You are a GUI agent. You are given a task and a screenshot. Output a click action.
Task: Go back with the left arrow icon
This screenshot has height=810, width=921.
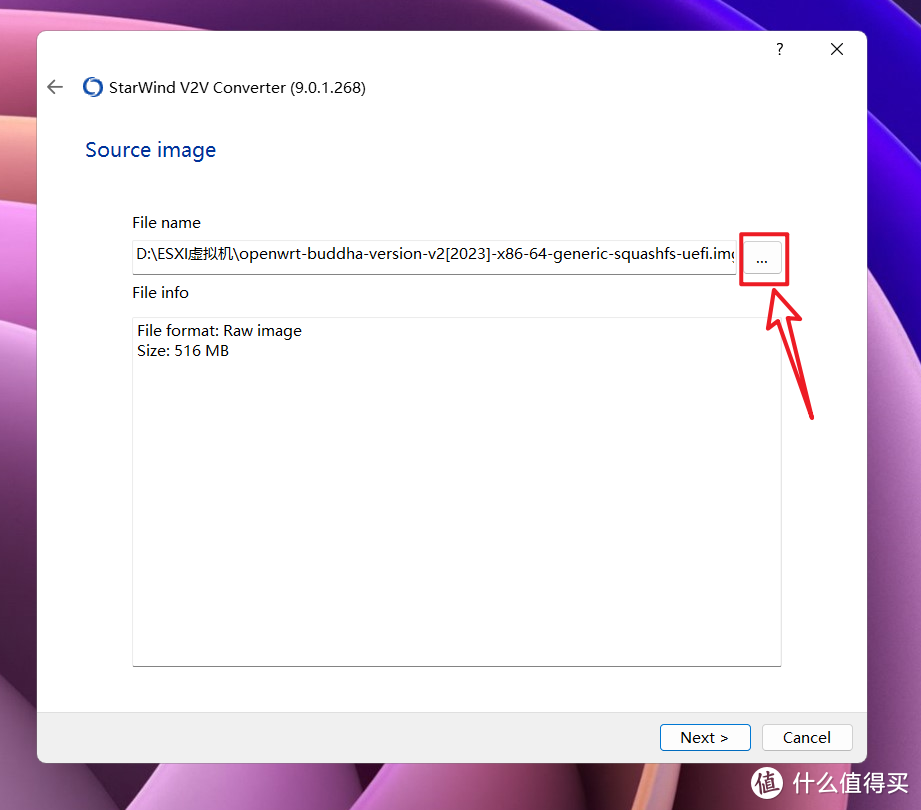click(55, 87)
